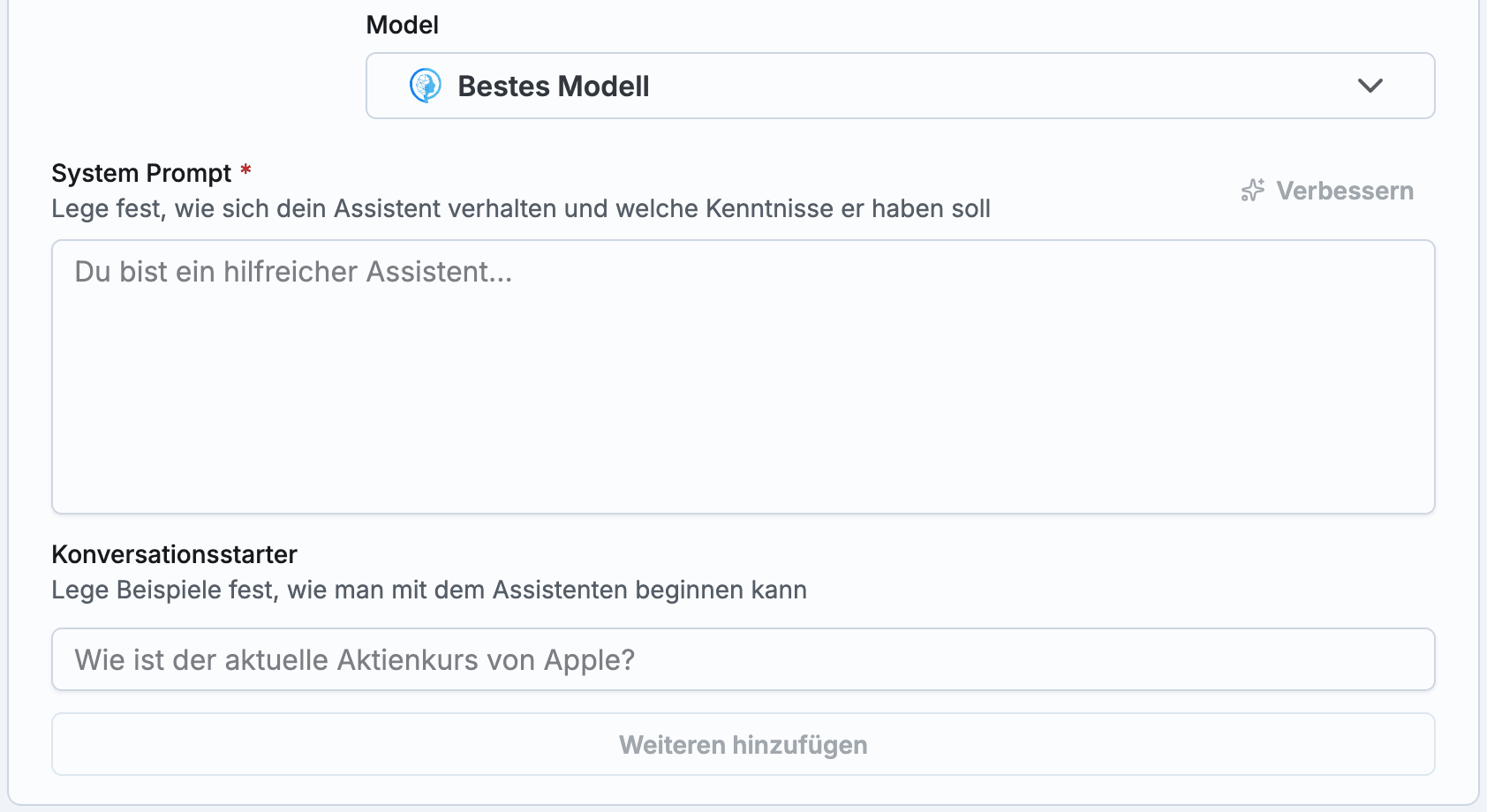
Task: Click the Verbessern label text
Action: [x=1344, y=191]
